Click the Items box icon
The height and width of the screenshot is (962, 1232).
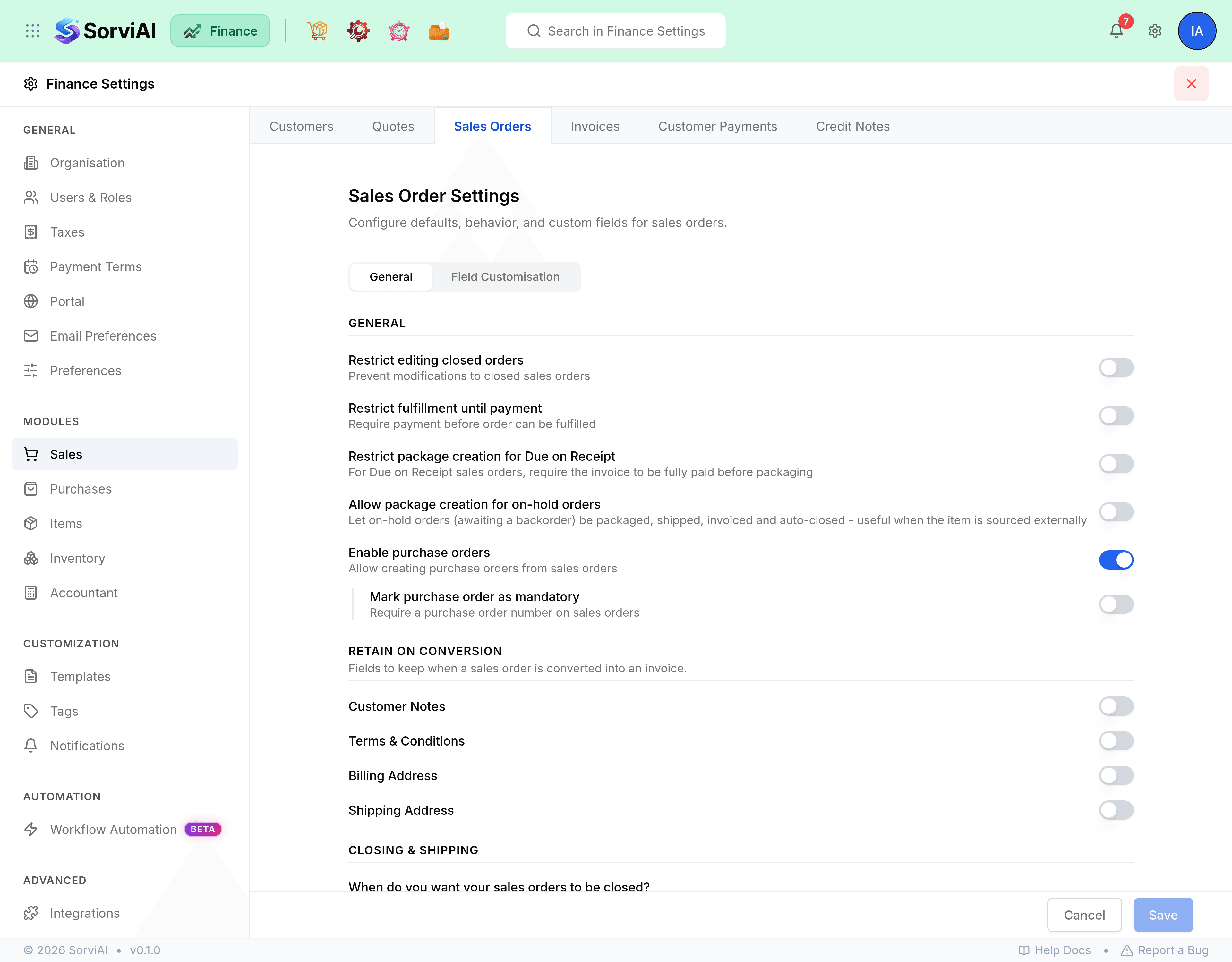pos(31,524)
